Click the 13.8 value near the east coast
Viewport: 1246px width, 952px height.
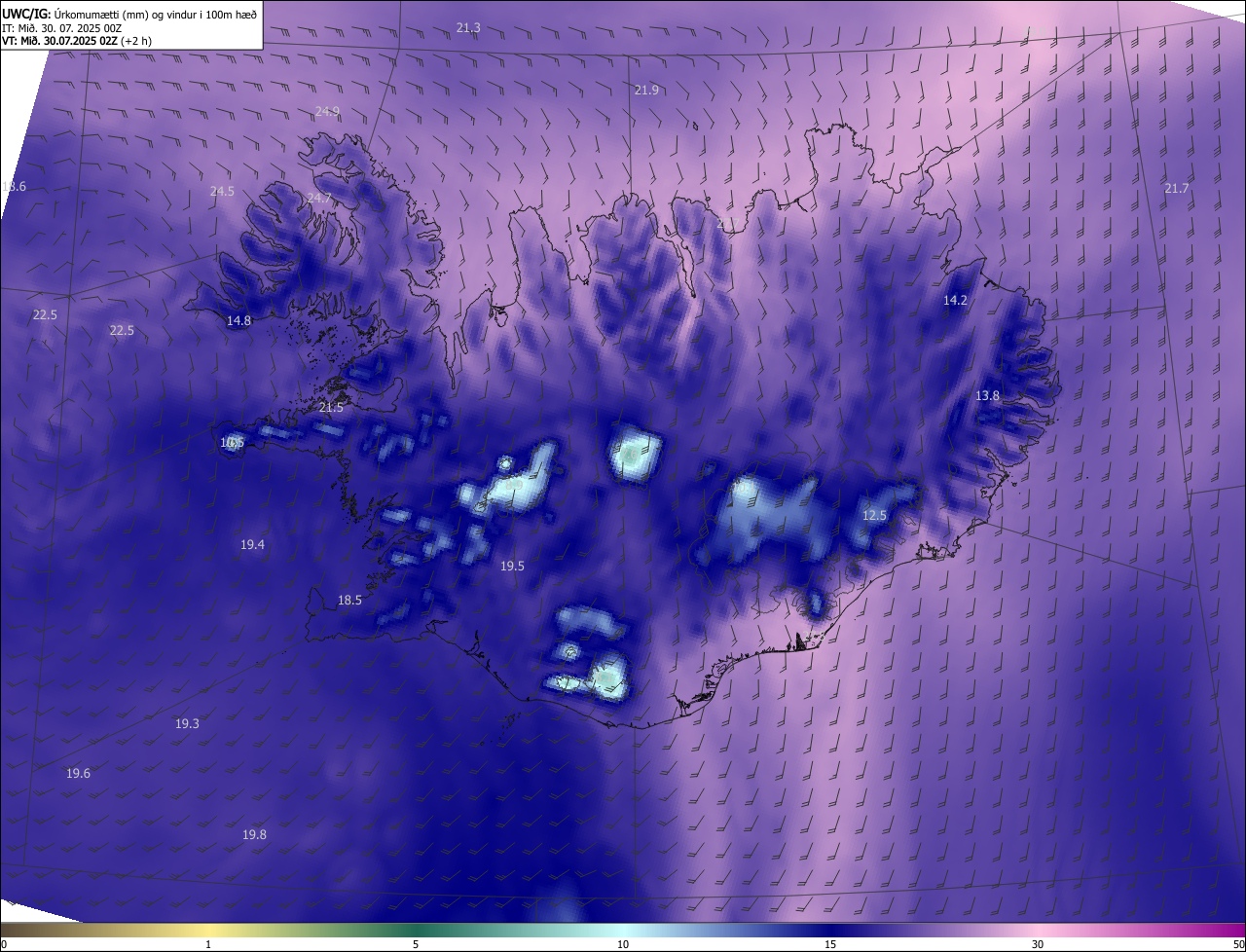987,395
